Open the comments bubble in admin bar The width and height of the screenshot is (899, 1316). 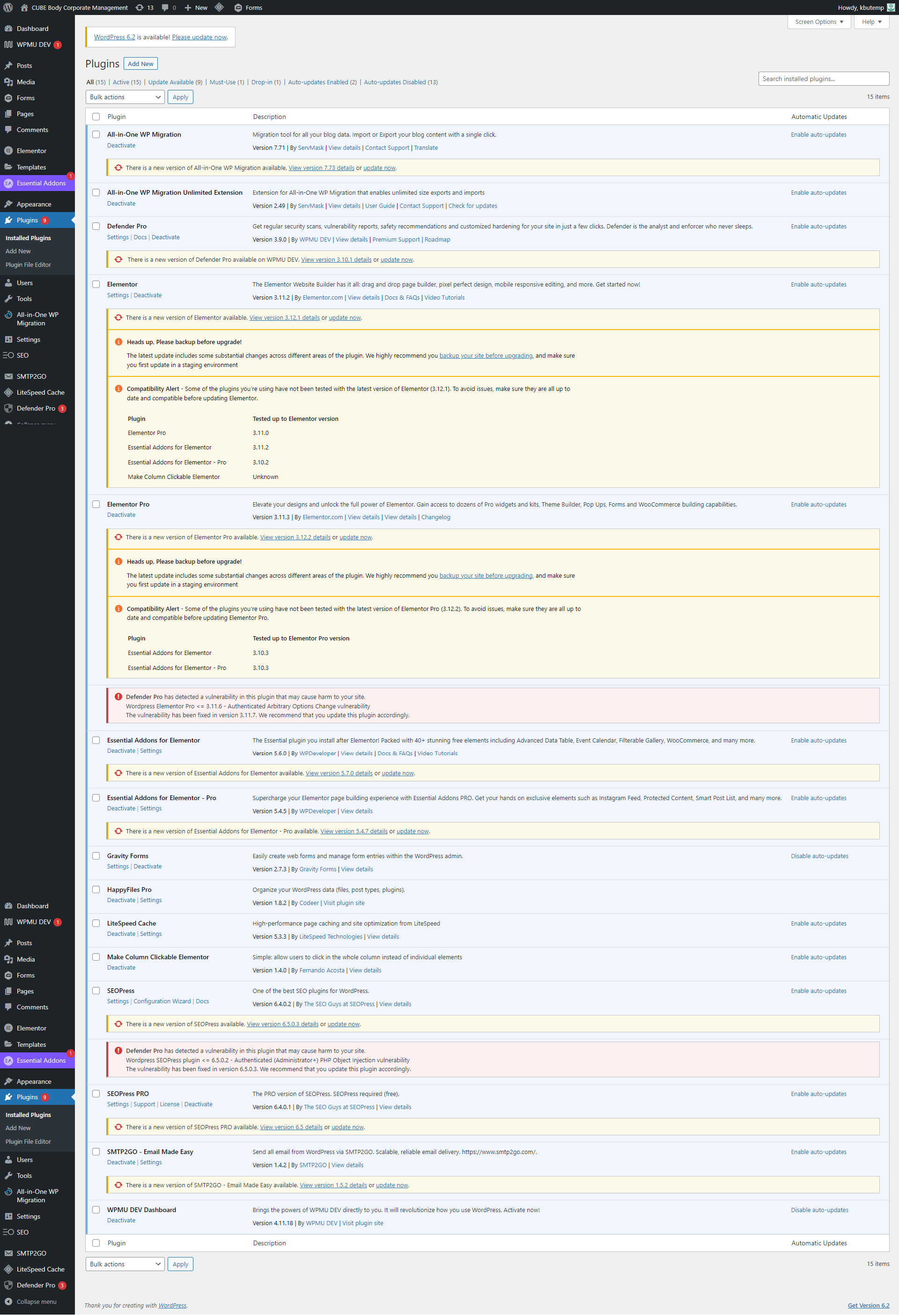(165, 7)
